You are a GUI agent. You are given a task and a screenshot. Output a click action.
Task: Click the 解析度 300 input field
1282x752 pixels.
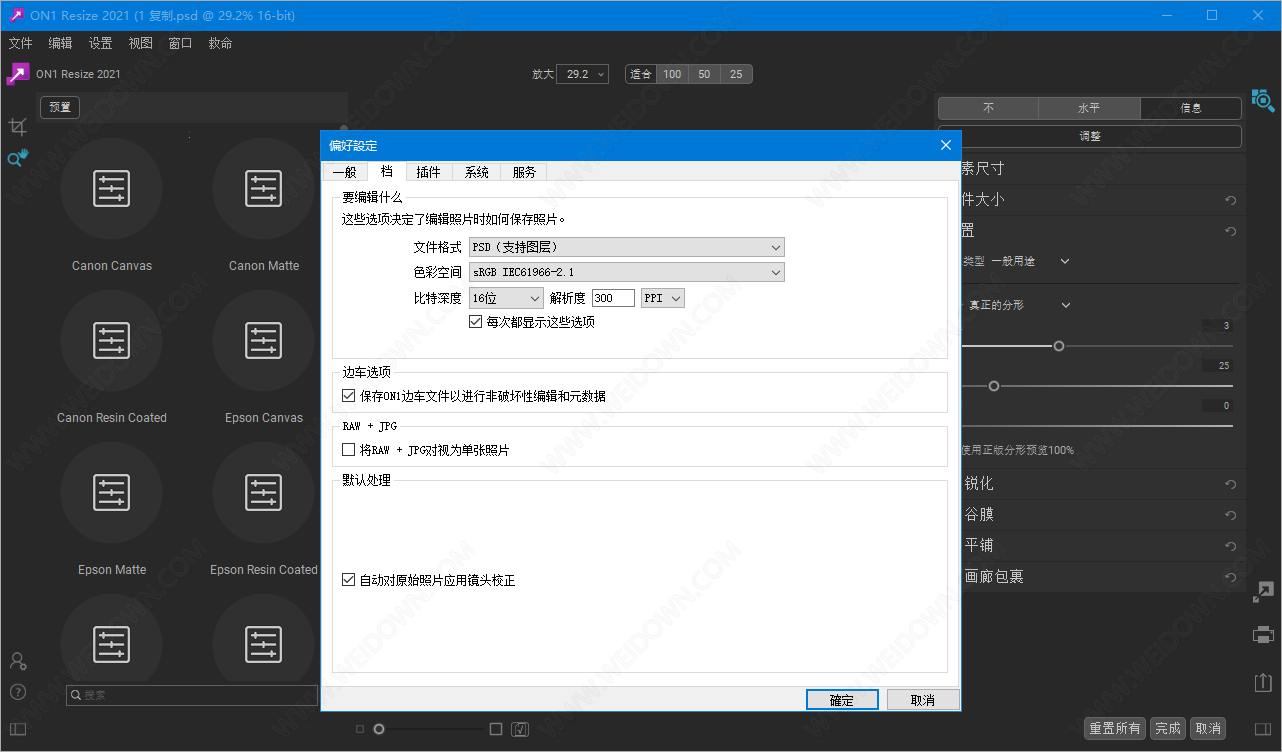click(613, 298)
